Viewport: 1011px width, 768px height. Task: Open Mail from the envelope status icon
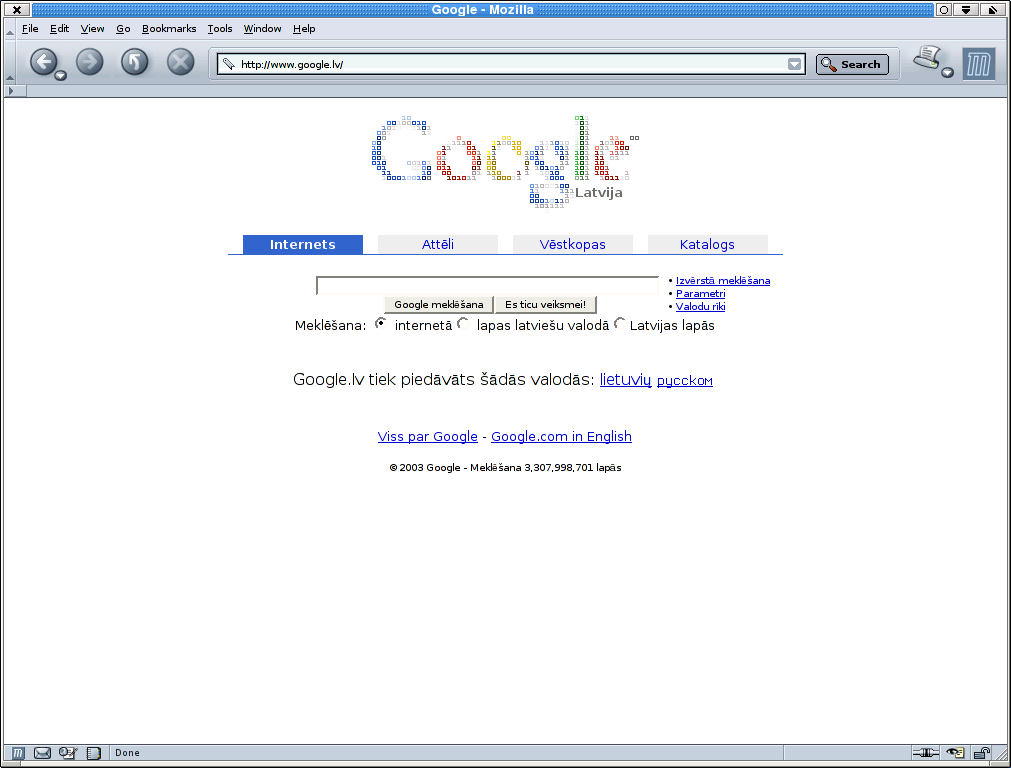(x=43, y=753)
